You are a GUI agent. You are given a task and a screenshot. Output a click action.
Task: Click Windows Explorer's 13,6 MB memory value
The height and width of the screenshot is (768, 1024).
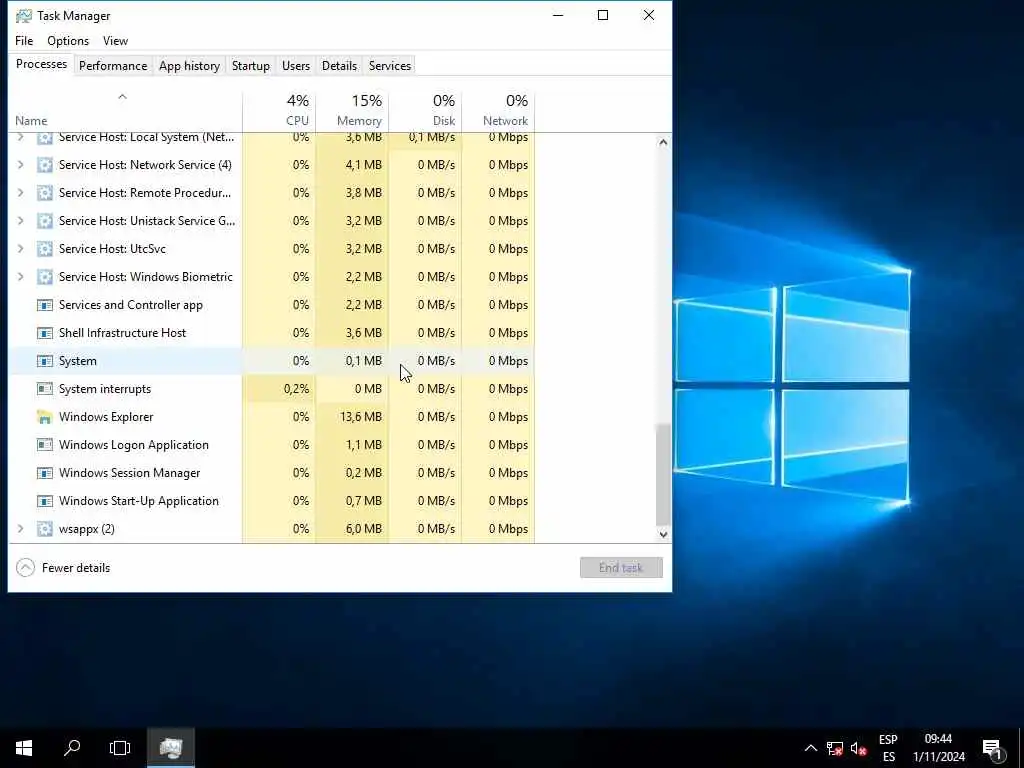[x=360, y=417]
